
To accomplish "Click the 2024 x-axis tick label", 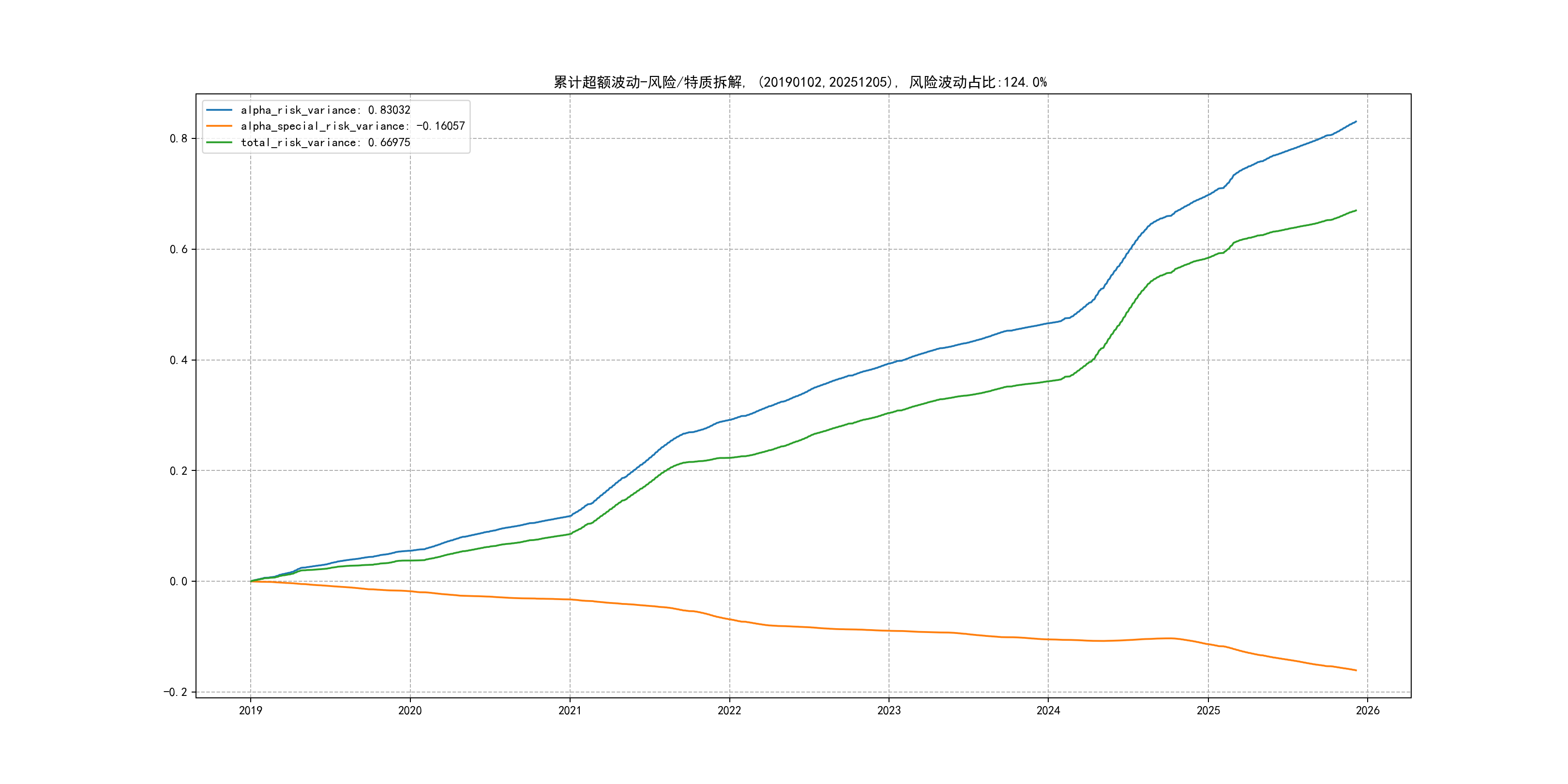I will click(x=1048, y=710).
